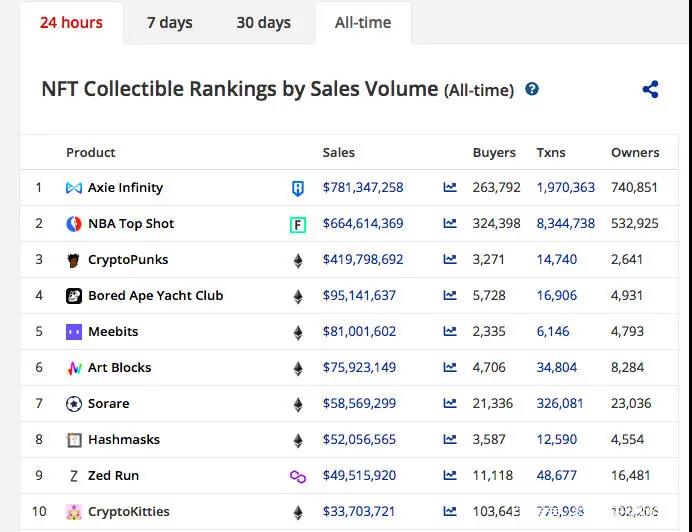Click Axie Infinity transactions count 1,970,363
The image size is (692, 532).
565,188
